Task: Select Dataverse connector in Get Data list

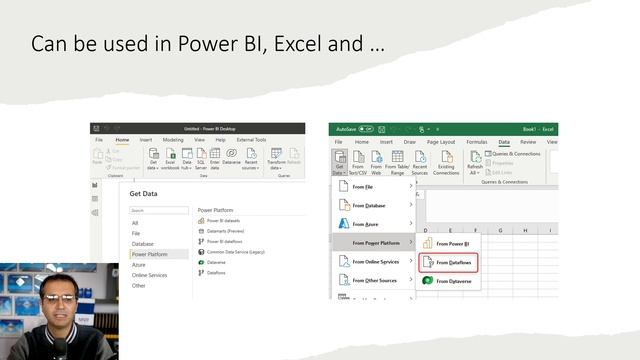Action: point(211,262)
